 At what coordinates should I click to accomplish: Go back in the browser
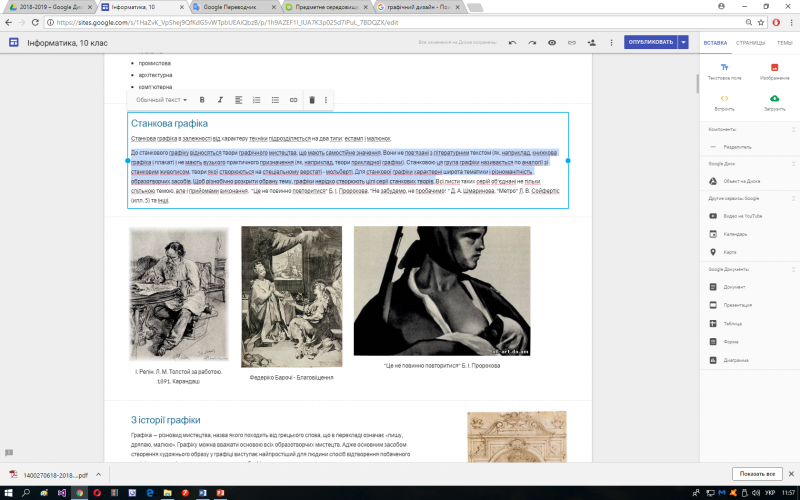(8, 22)
